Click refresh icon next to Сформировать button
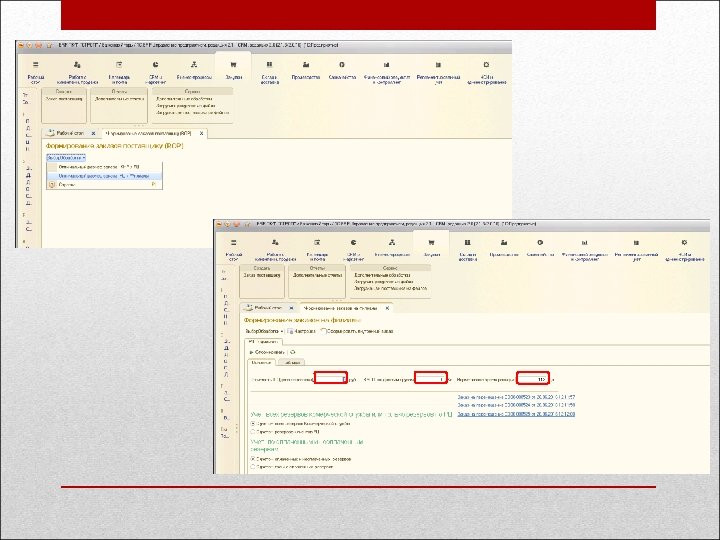720x540 pixels. [292, 352]
